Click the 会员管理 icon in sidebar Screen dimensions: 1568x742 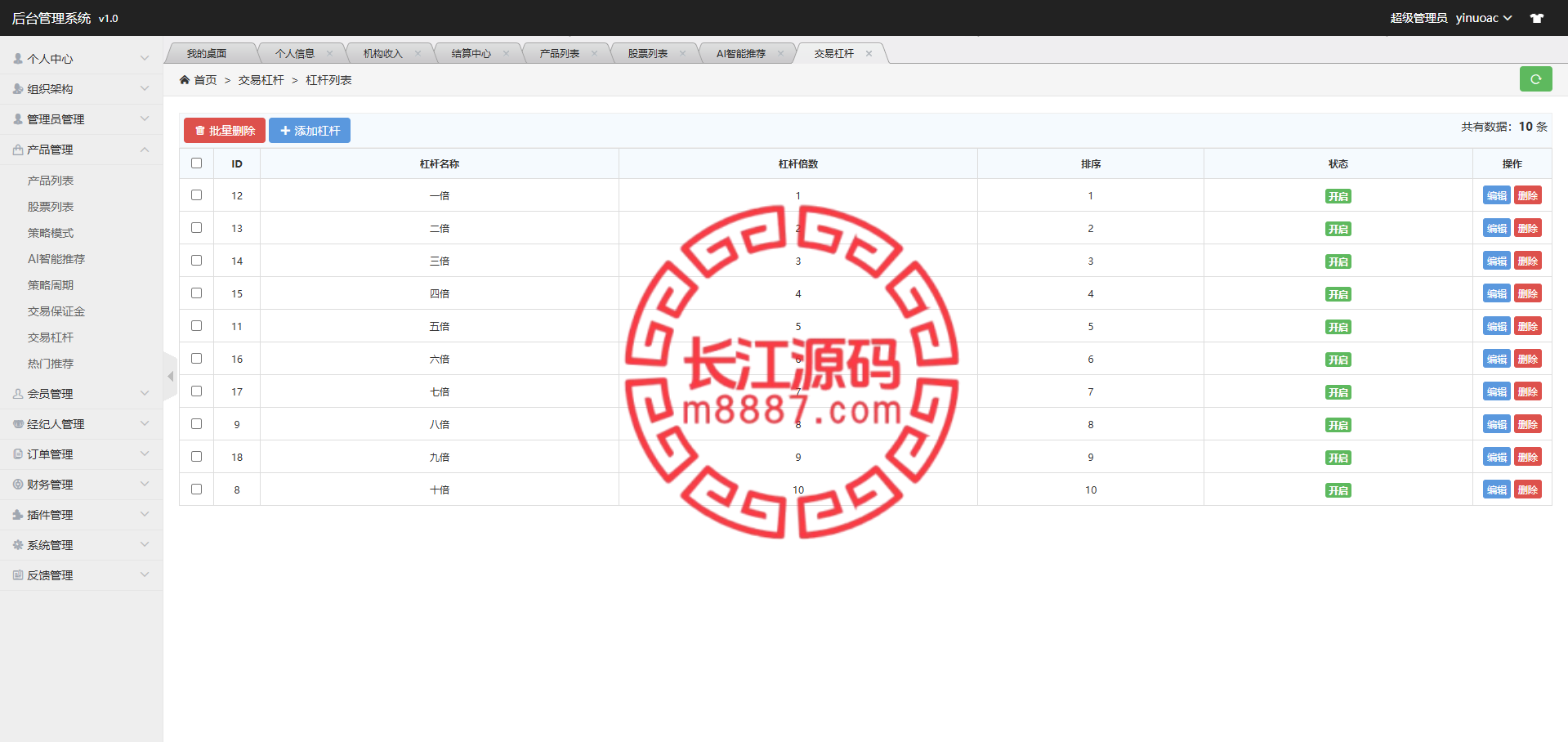(18, 394)
